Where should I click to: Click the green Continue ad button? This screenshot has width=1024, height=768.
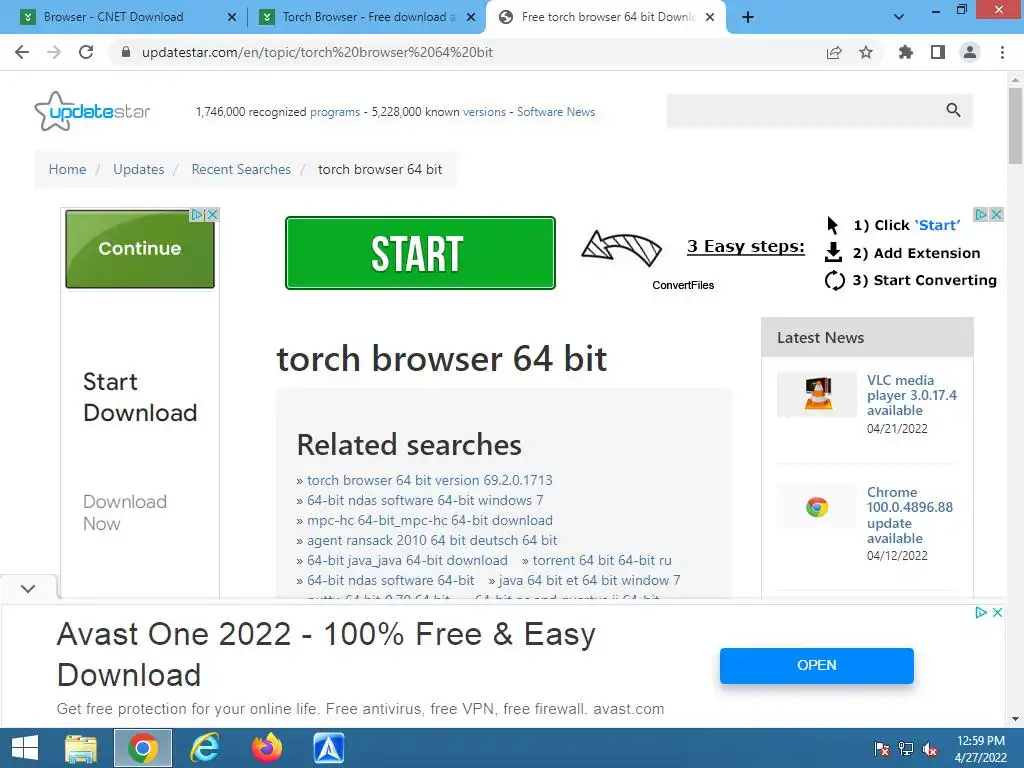(x=140, y=248)
